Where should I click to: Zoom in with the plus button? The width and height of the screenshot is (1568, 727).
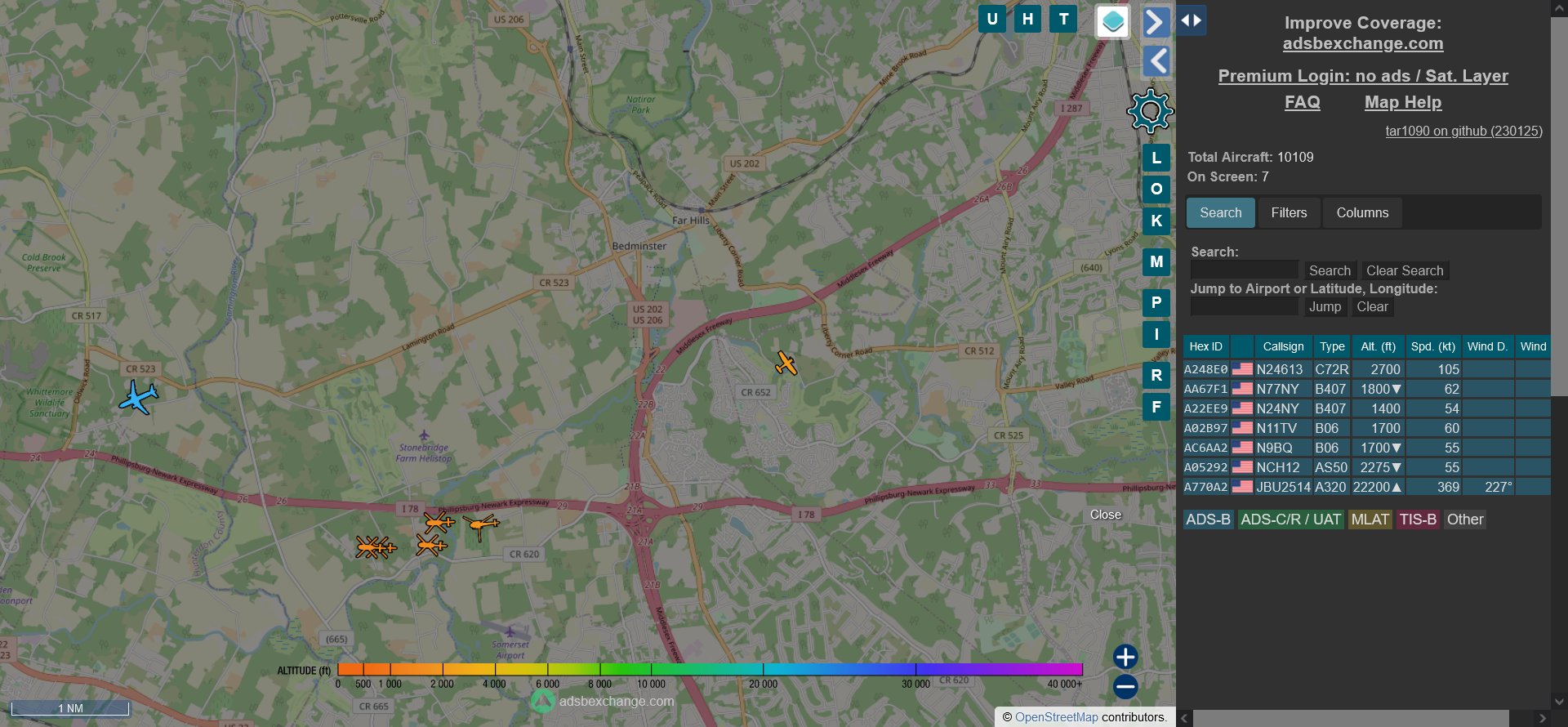1125,657
